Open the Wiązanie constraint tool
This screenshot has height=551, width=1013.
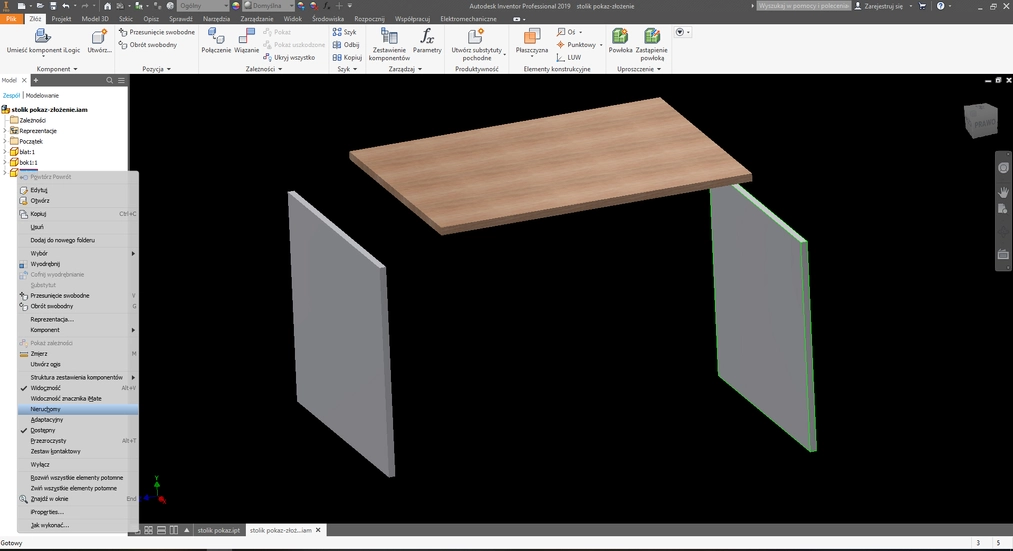point(247,42)
